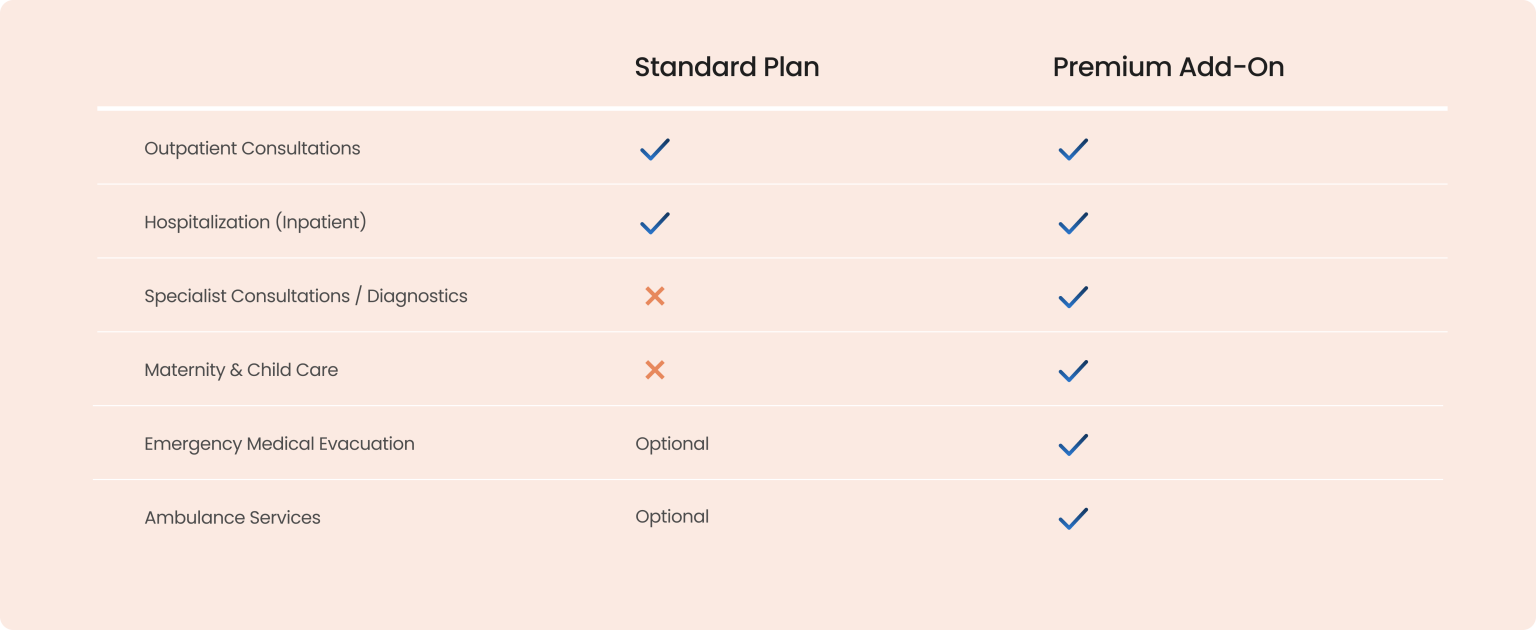The height and width of the screenshot is (630, 1536).
Task: Click the Outpatient Consultations row label
Action: pos(252,148)
